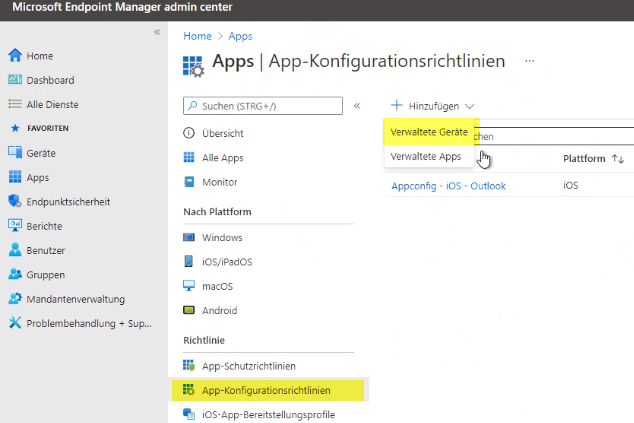Open the Hinzufügen dropdown
634x423 pixels.
(x=432, y=105)
